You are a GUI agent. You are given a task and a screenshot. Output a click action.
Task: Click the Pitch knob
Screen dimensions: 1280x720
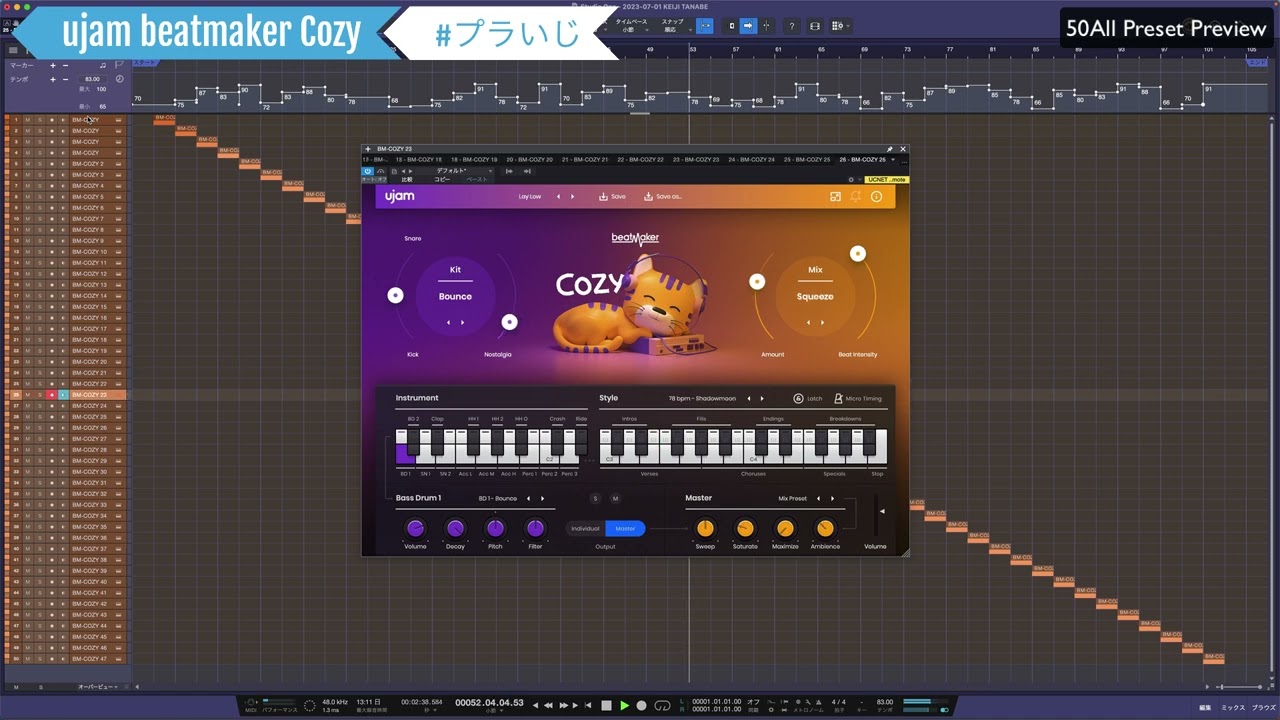495,528
